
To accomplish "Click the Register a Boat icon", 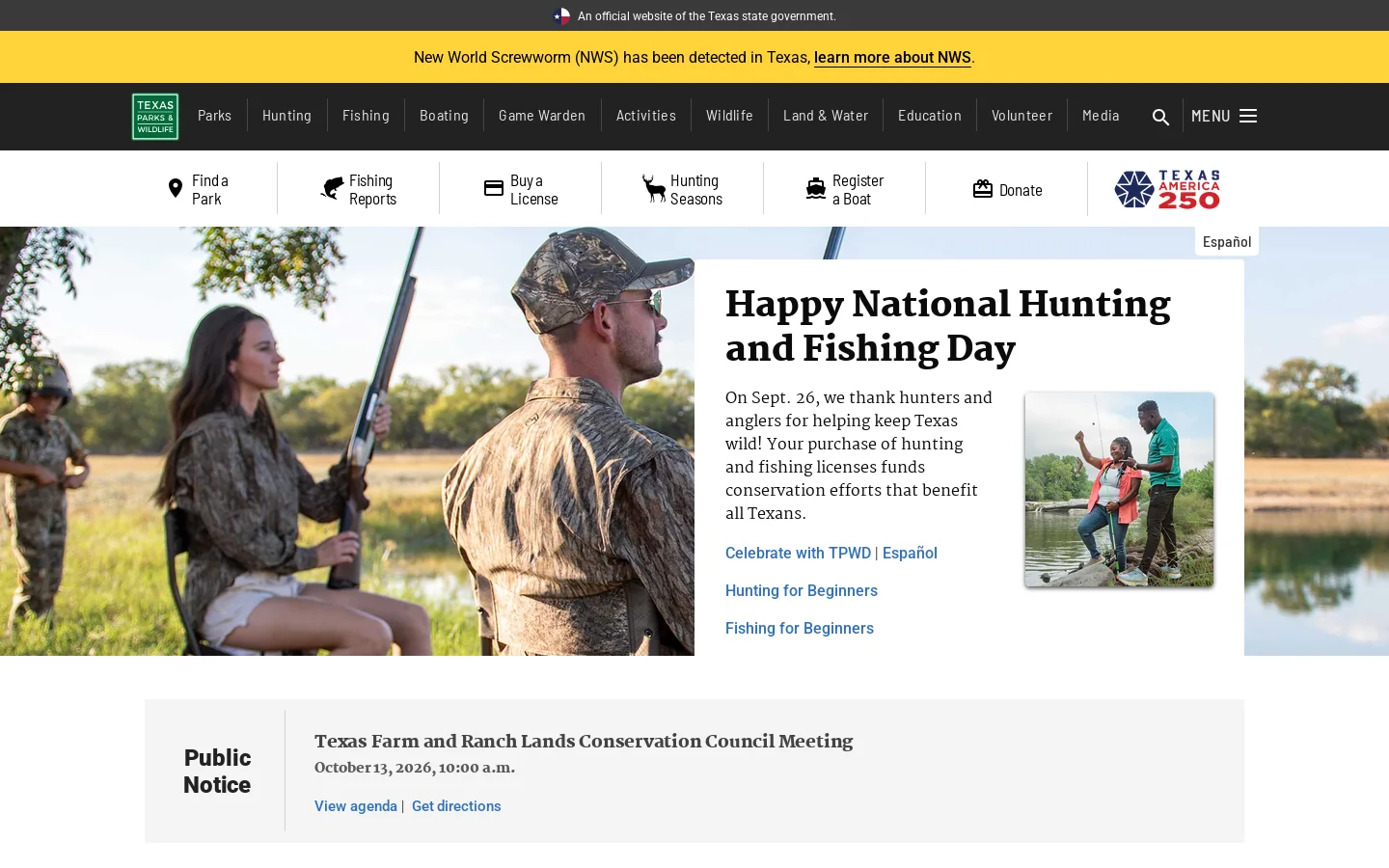I will 816,188.
